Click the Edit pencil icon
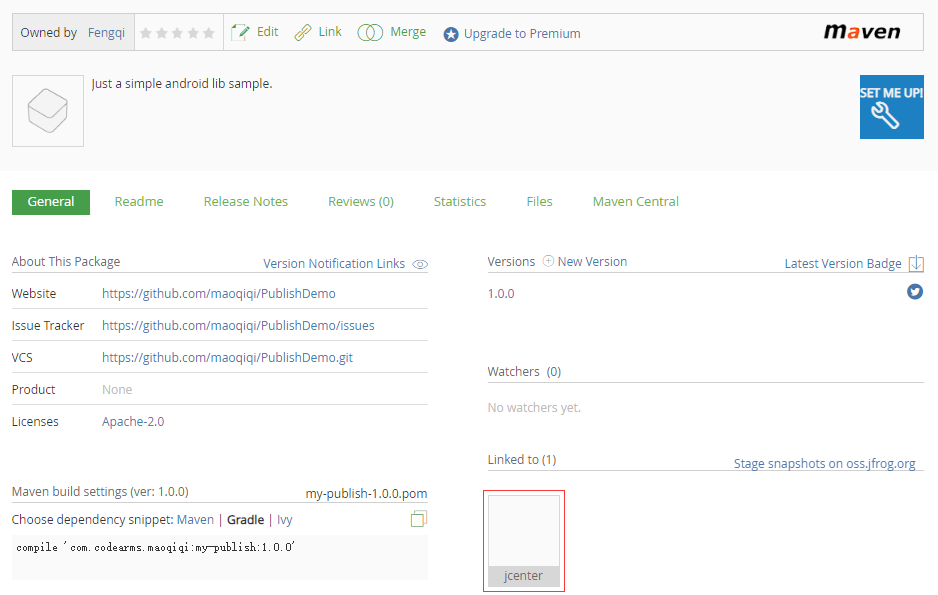The width and height of the screenshot is (938, 595). pos(240,32)
